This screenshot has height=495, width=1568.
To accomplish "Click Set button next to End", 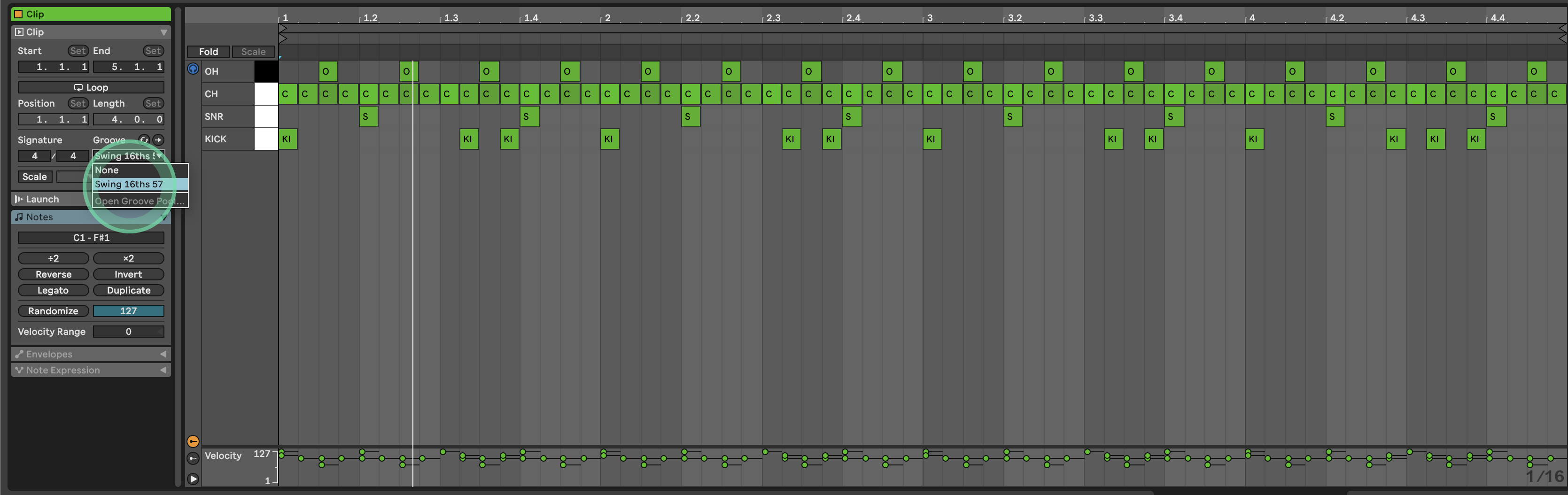I will [153, 51].
